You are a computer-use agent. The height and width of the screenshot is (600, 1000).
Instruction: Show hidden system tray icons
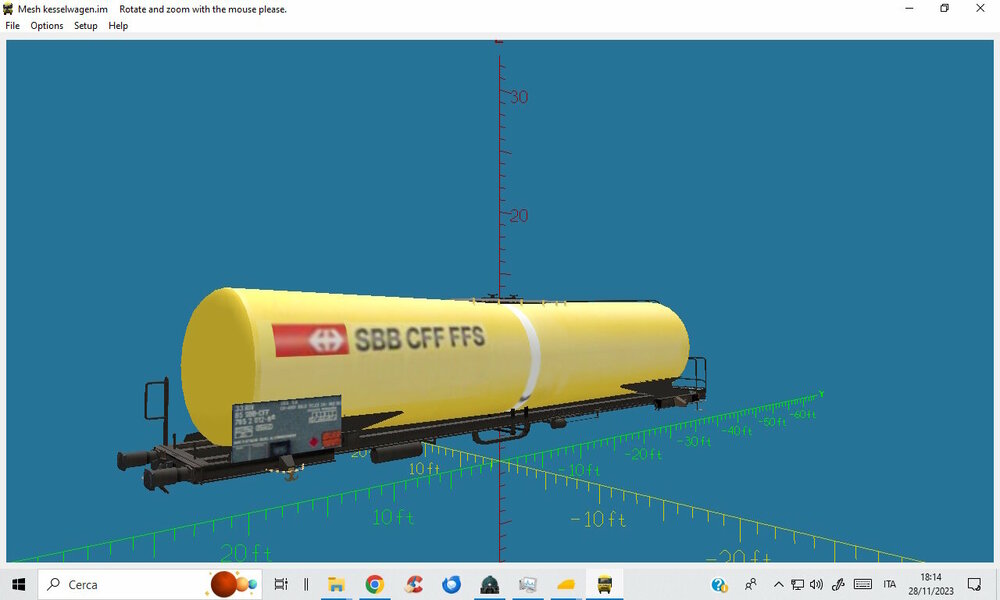point(778,584)
